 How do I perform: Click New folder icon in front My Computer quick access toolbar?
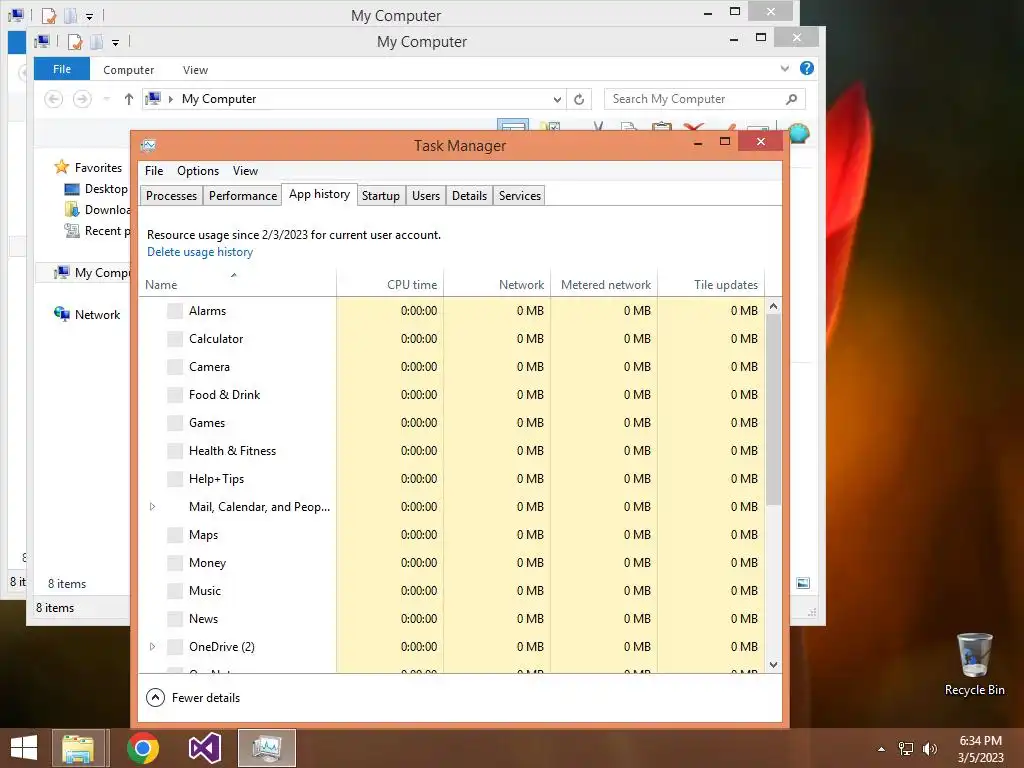coord(97,42)
